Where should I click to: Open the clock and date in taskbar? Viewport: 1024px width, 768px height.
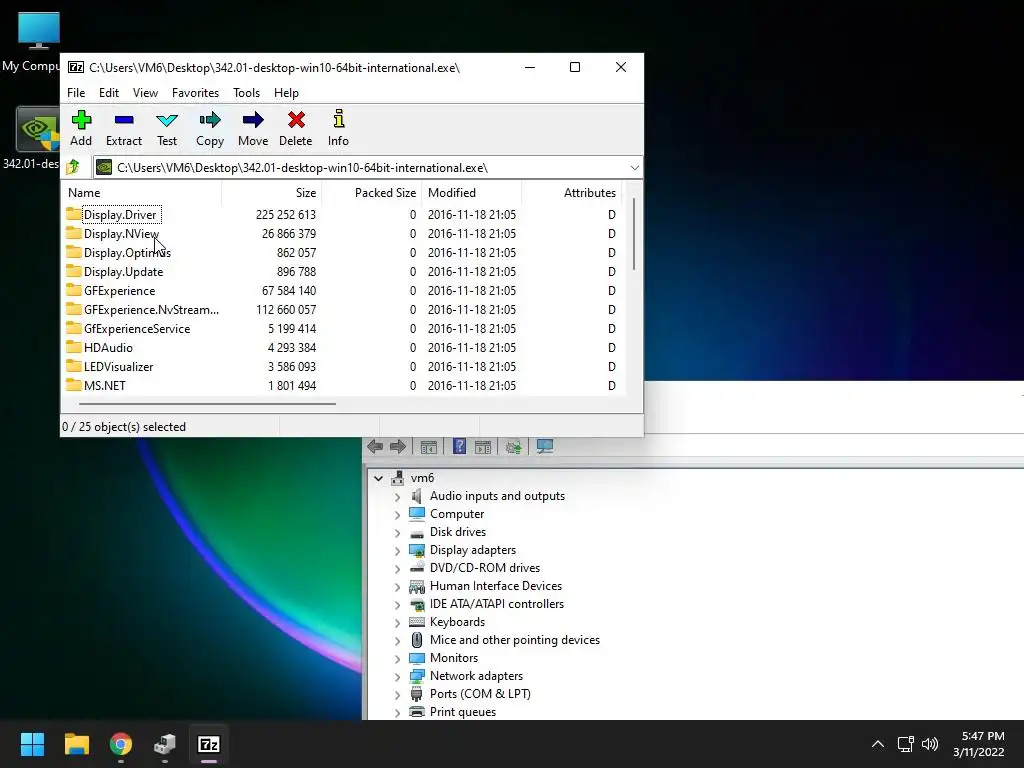pyautogui.click(x=980, y=744)
